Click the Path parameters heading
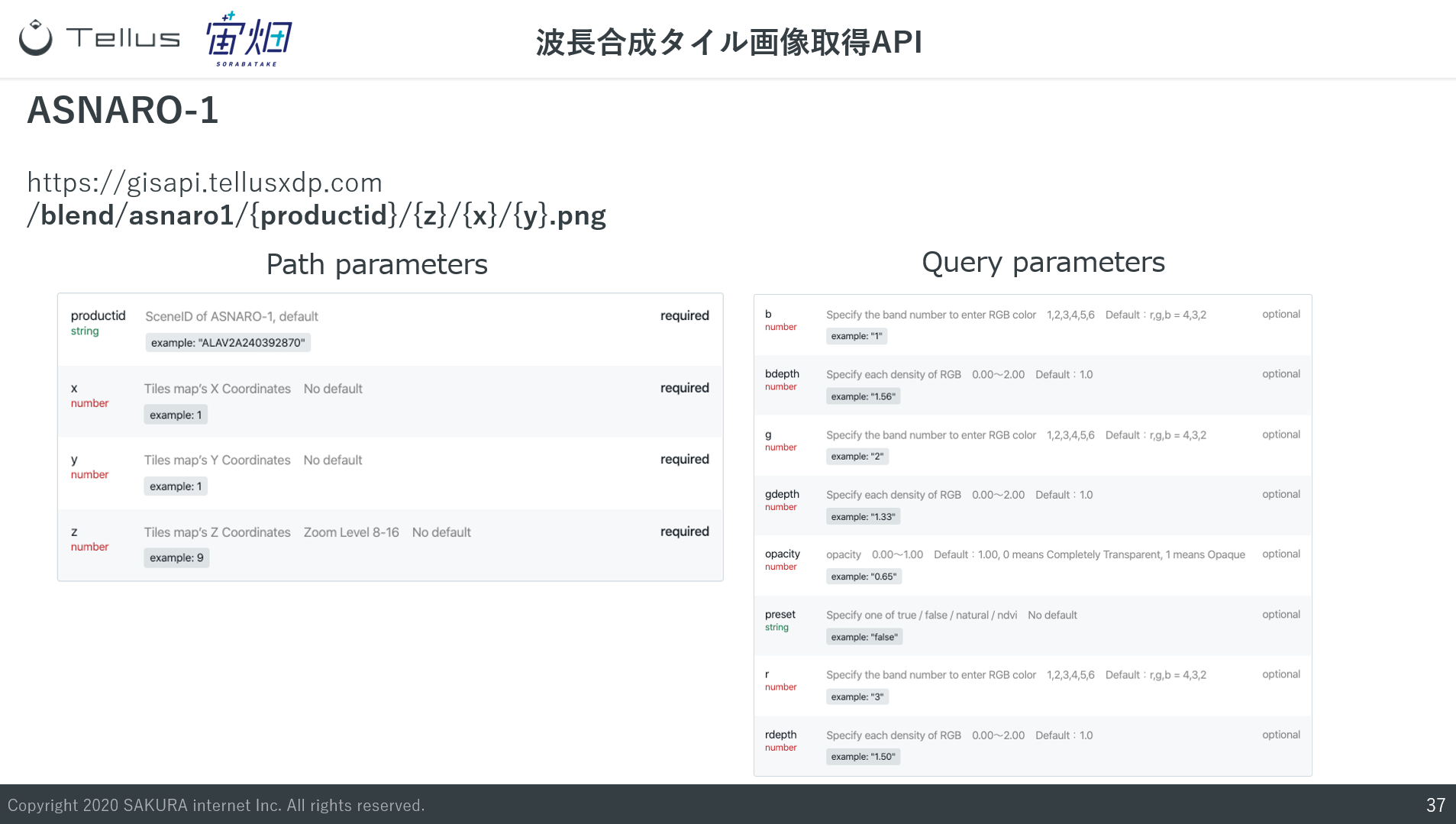 click(x=377, y=264)
